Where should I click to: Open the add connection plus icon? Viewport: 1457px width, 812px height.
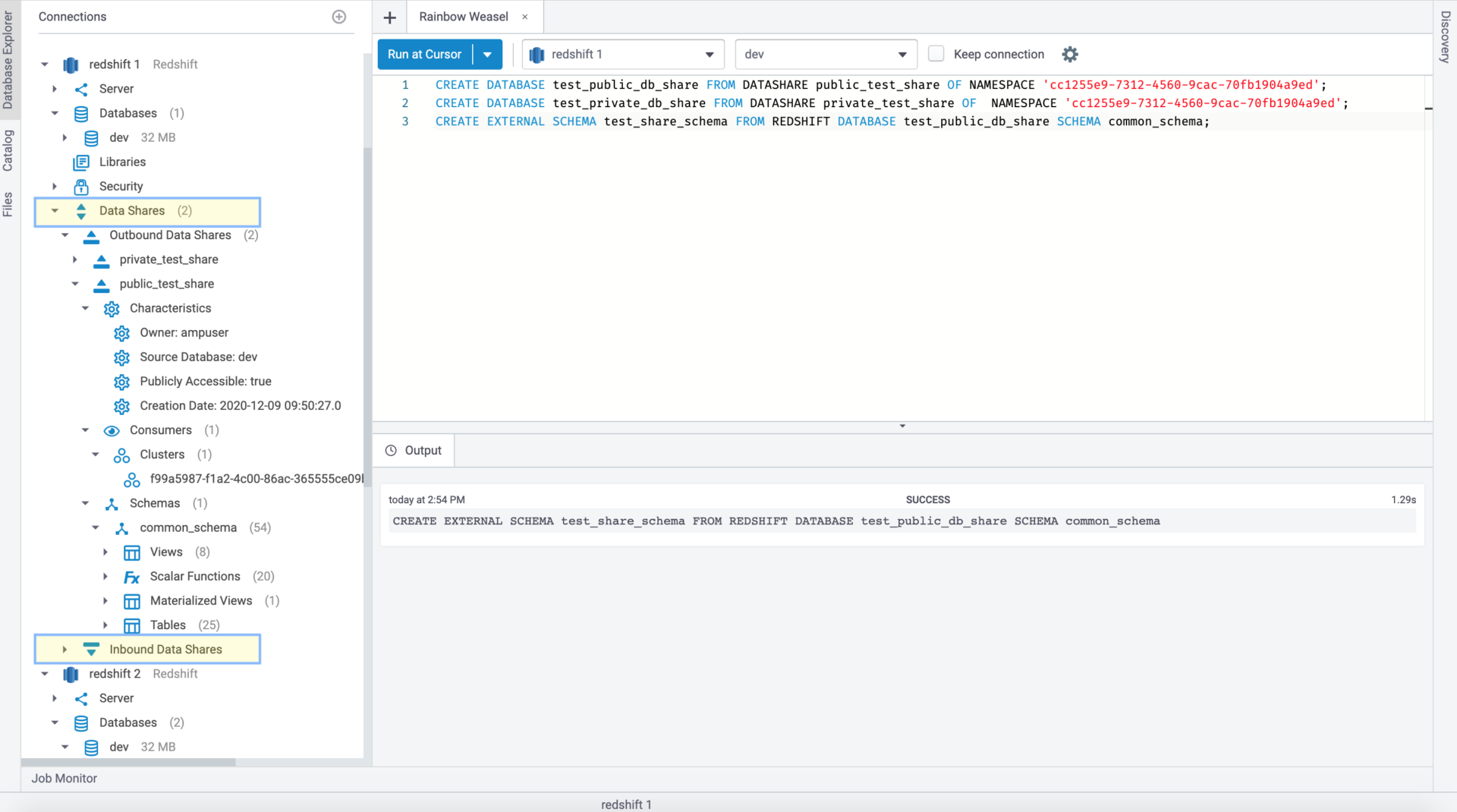[x=339, y=17]
